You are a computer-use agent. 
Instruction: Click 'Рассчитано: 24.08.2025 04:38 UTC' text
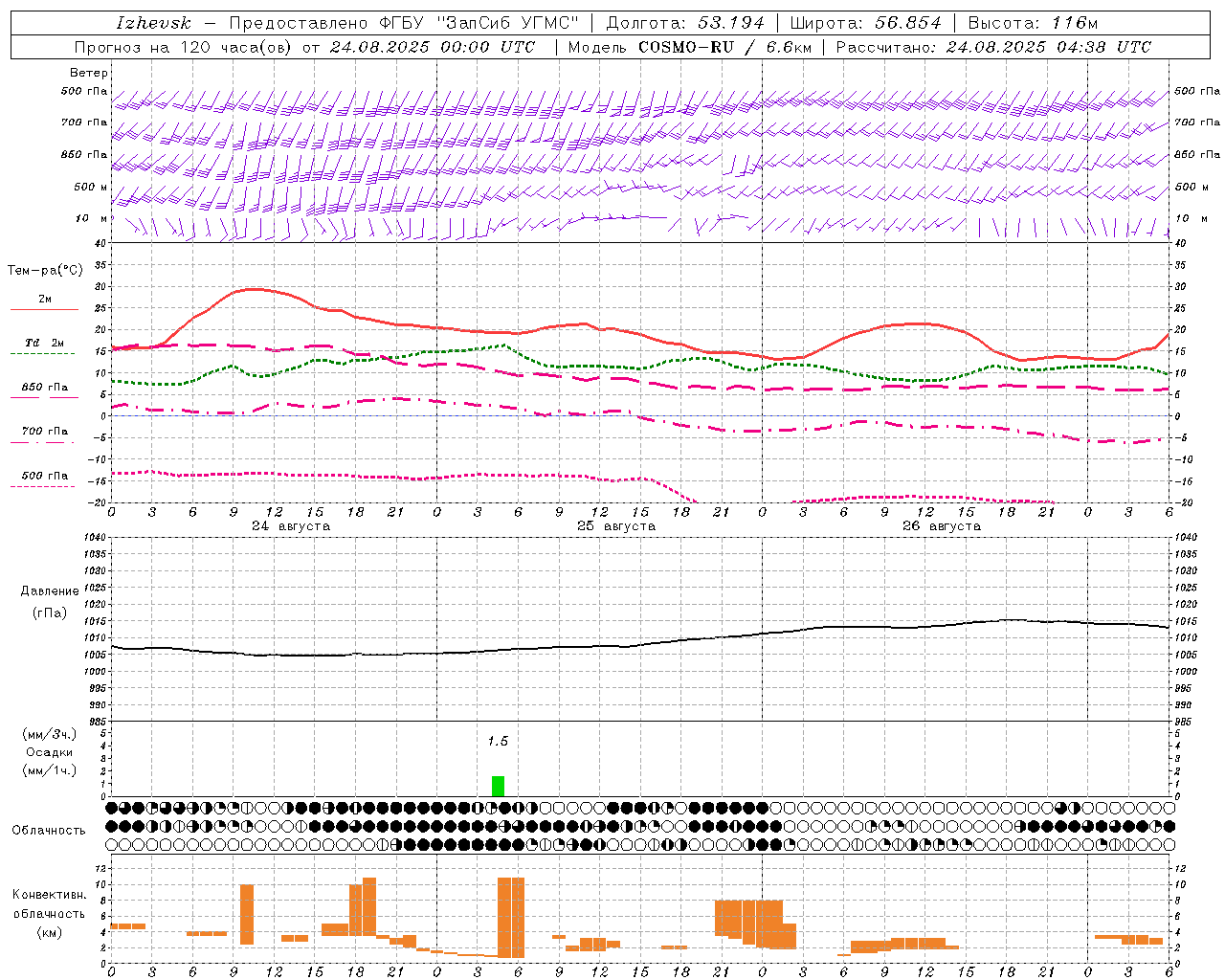993,47
